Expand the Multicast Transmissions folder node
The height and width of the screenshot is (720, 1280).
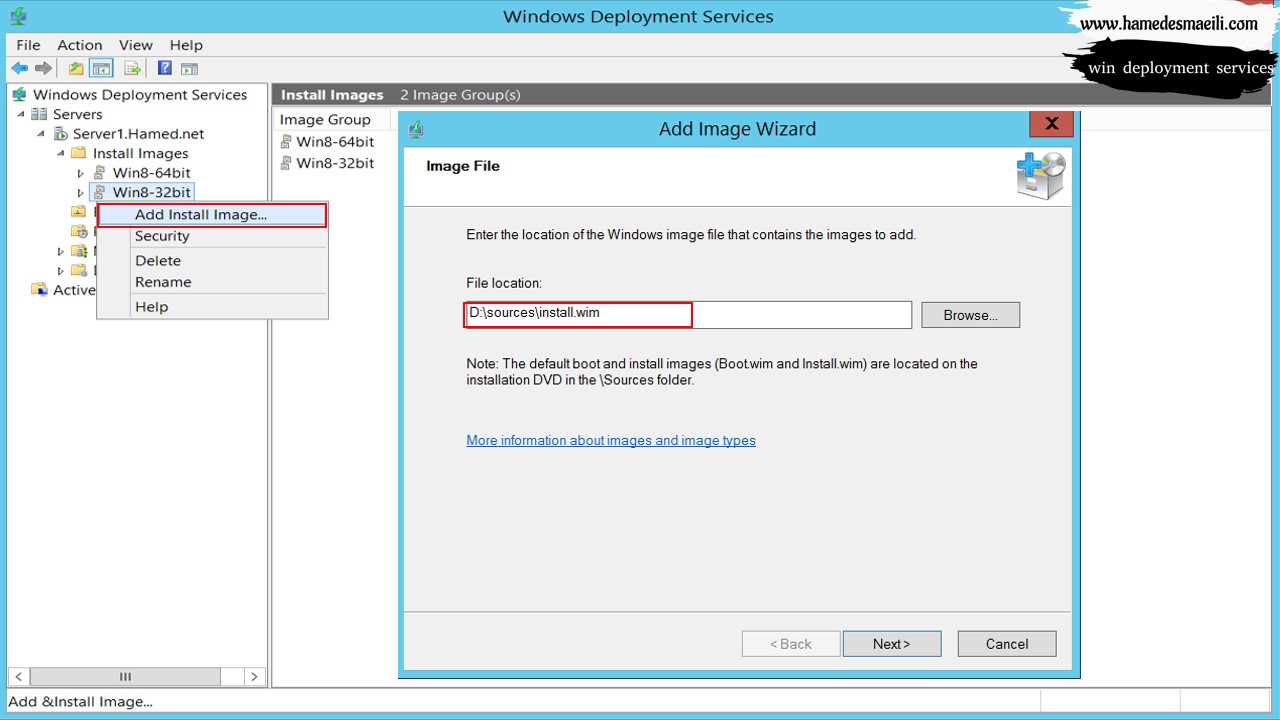point(61,251)
